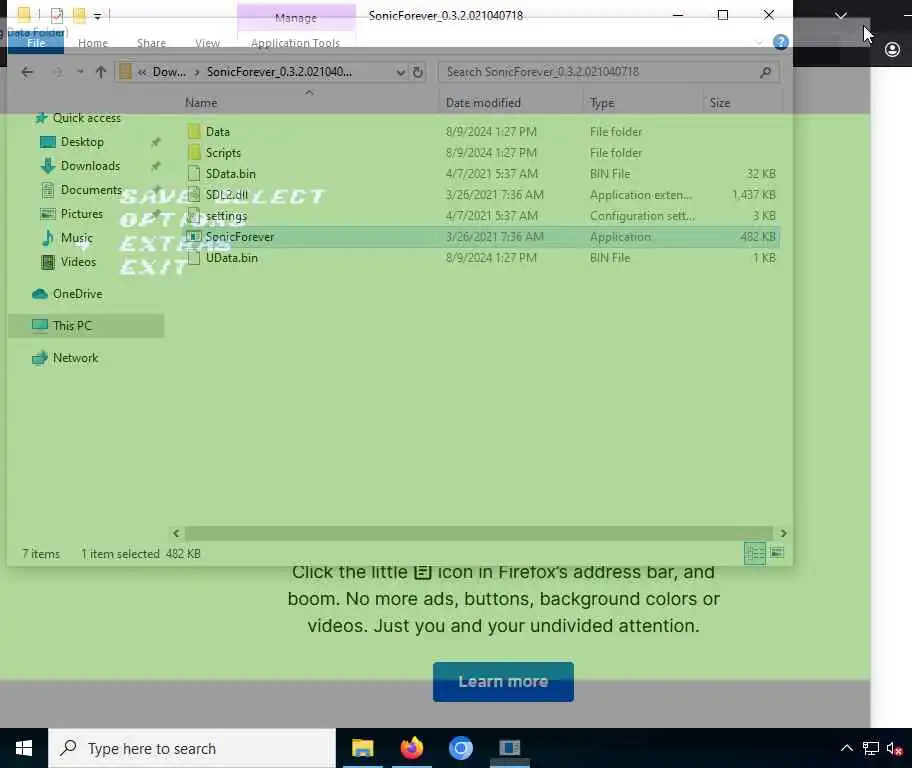912x768 pixels.
Task: Open the File tab
Action: (36, 42)
